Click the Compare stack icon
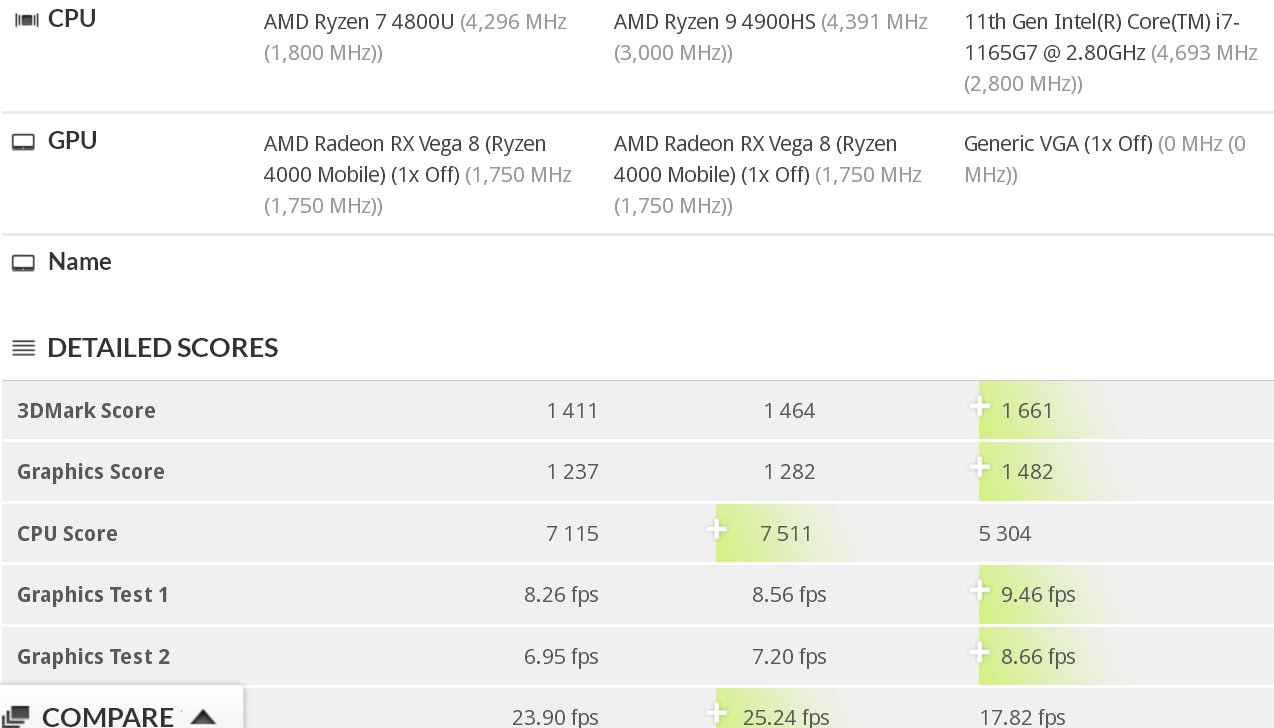Screen dimensions: 1274x728 [15, 716]
